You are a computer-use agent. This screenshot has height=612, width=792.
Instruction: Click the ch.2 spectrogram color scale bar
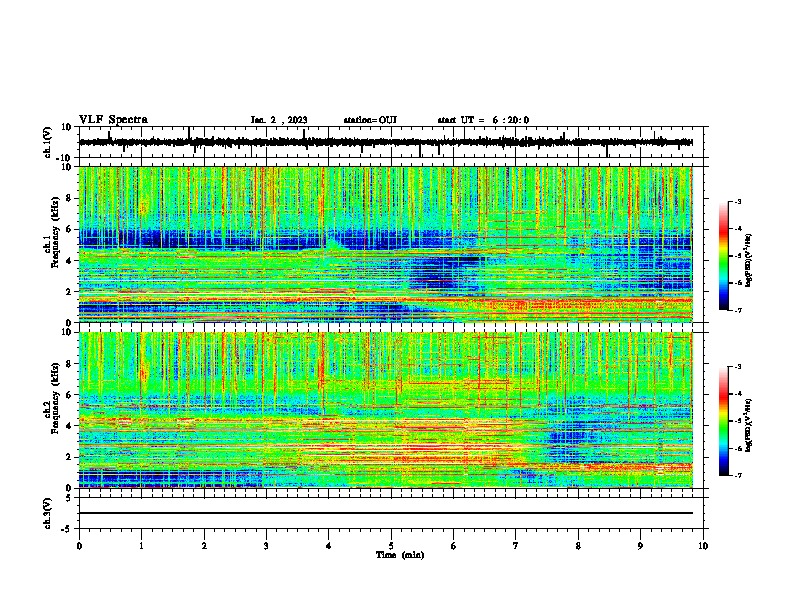click(x=723, y=421)
